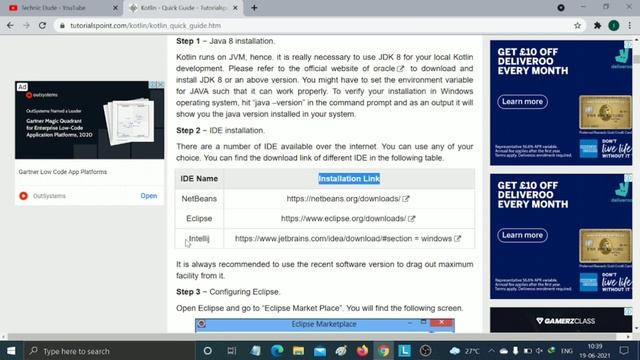Click the ENG language indicator
The image size is (640, 360).
[567, 351]
